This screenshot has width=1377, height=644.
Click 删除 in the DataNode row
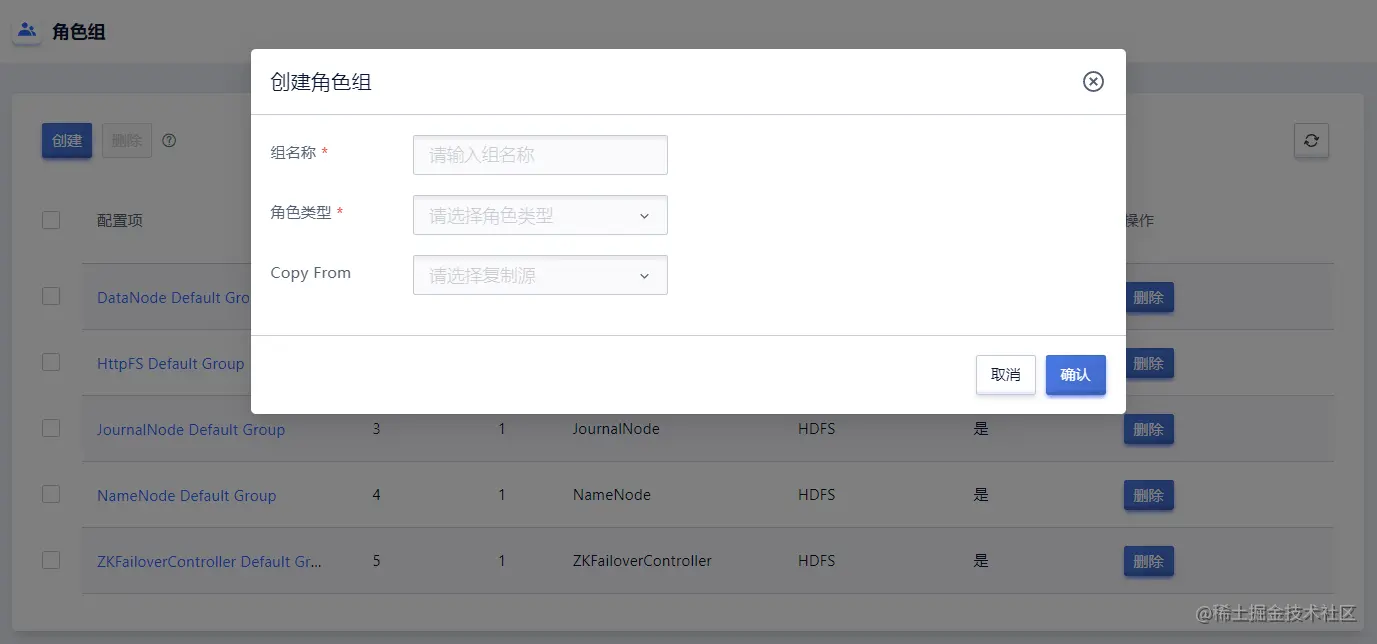click(x=1149, y=298)
